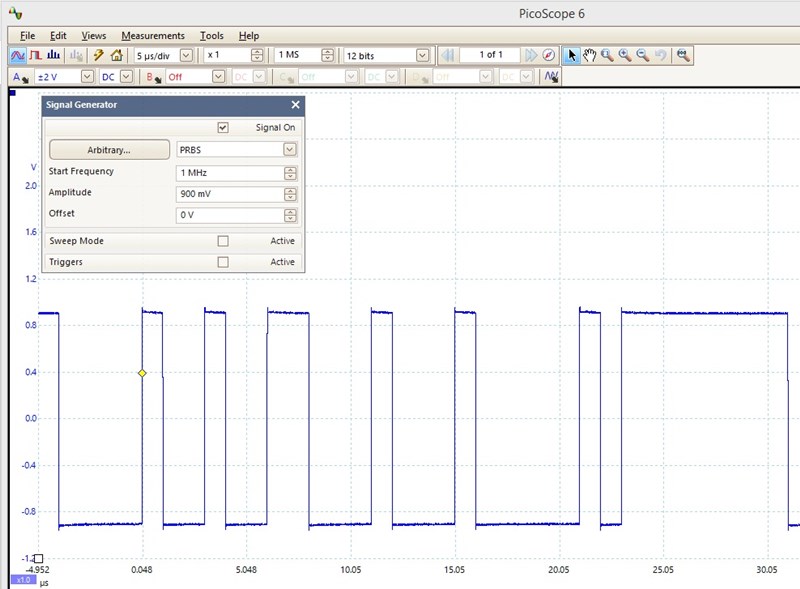
Task: Expand the Channel A range ±2 V dropdown
Action: tap(87, 76)
